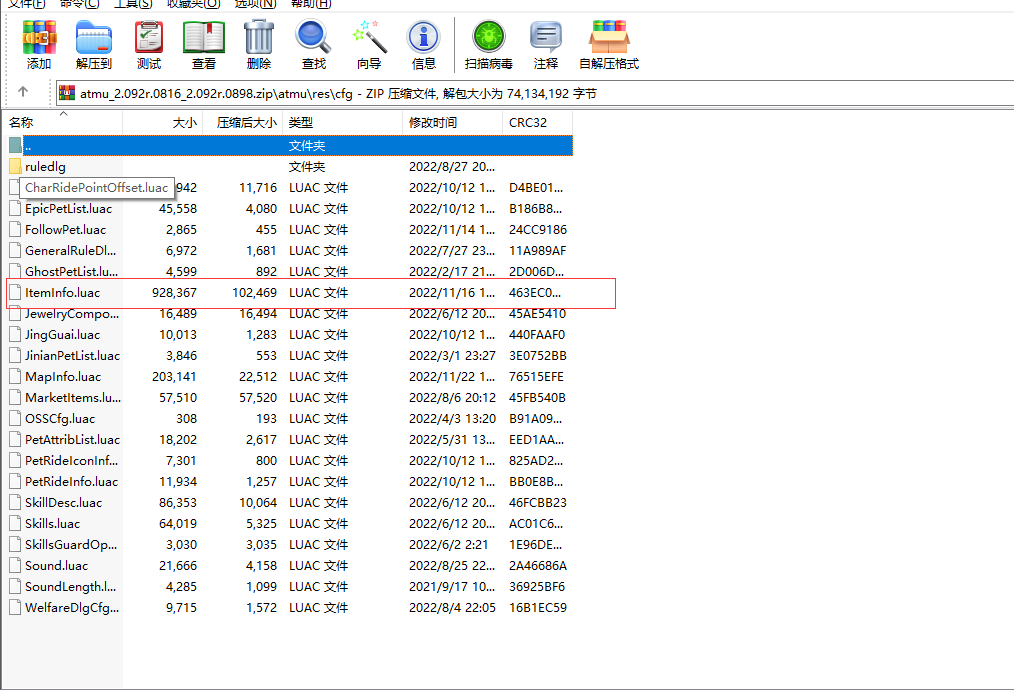1014x690 pixels.
Task: Click the file icon of OSSCfg.luac
Action: pos(16,418)
